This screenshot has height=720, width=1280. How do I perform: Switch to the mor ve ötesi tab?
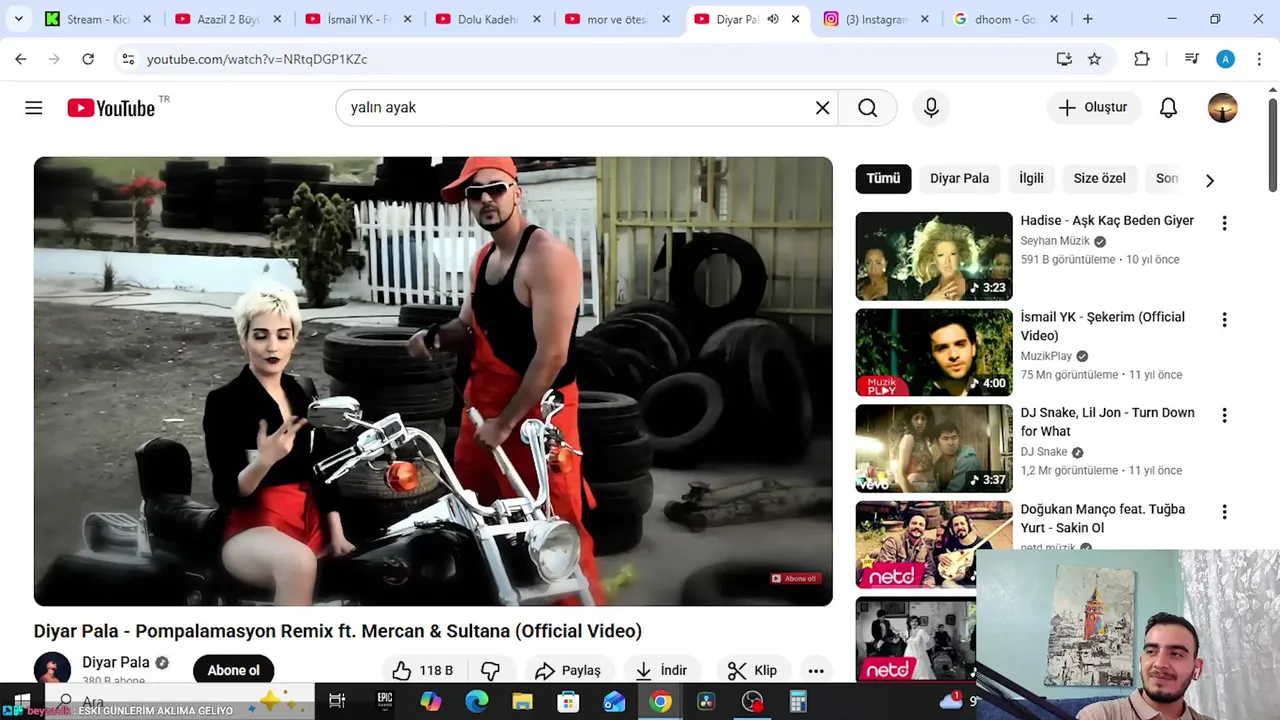coord(618,19)
